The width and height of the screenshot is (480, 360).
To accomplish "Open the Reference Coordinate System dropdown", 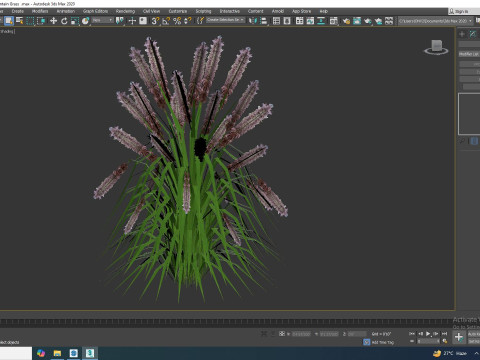I will click(102, 20).
